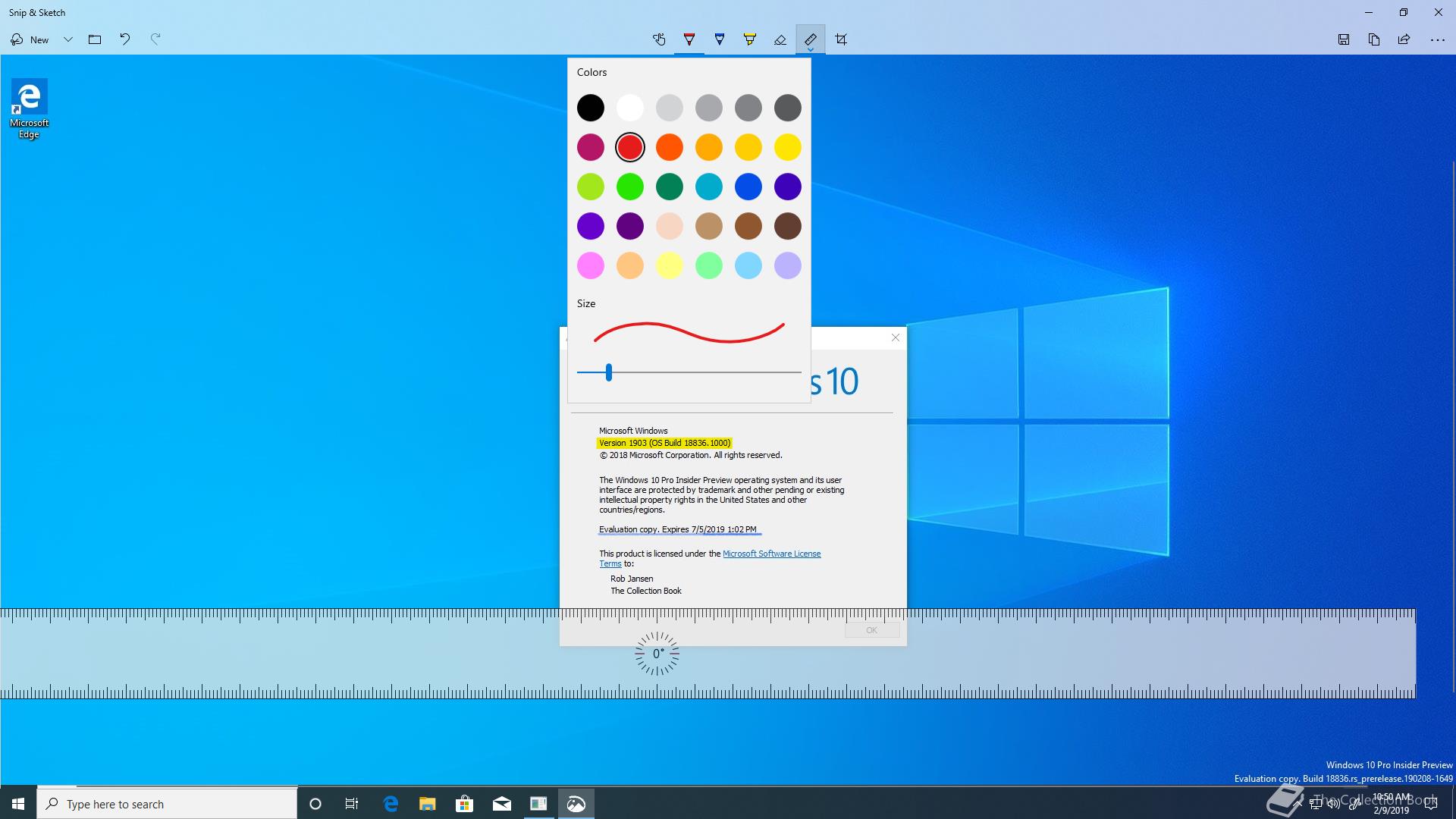Pick the bright yellow color swatch
The height and width of the screenshot is (819, 1456).
(x=788, y=147)
